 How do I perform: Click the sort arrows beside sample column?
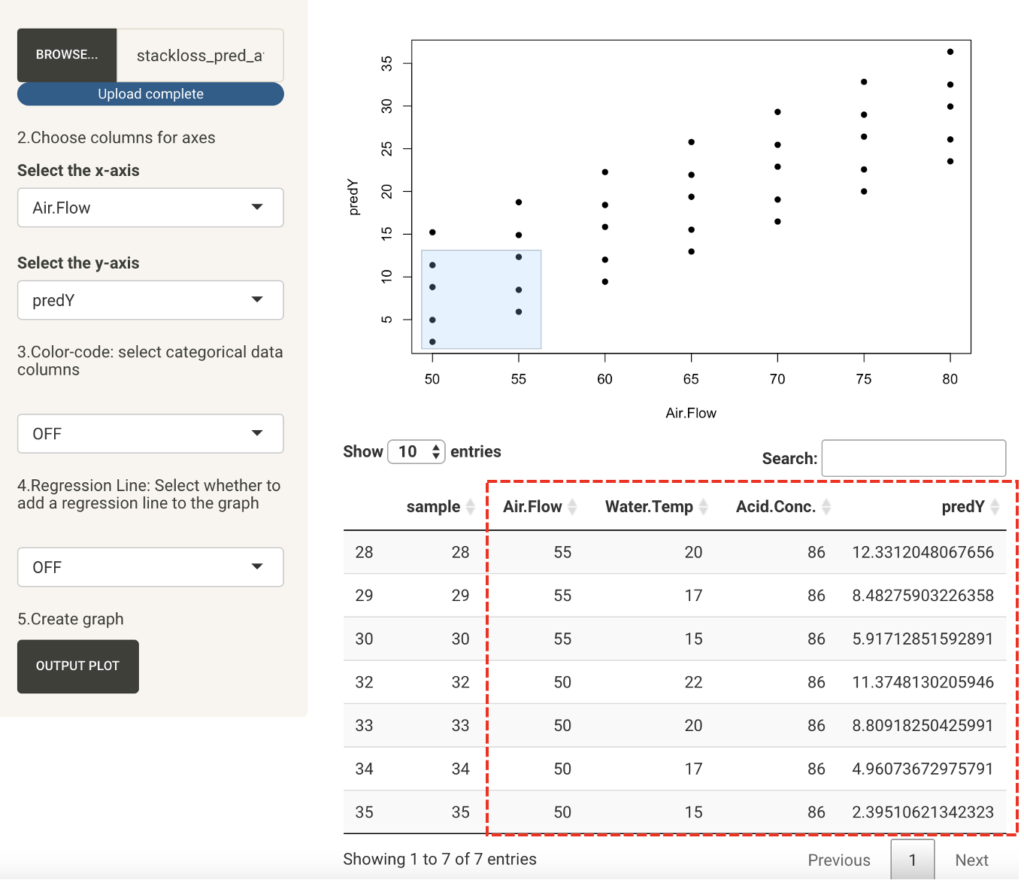470,507
